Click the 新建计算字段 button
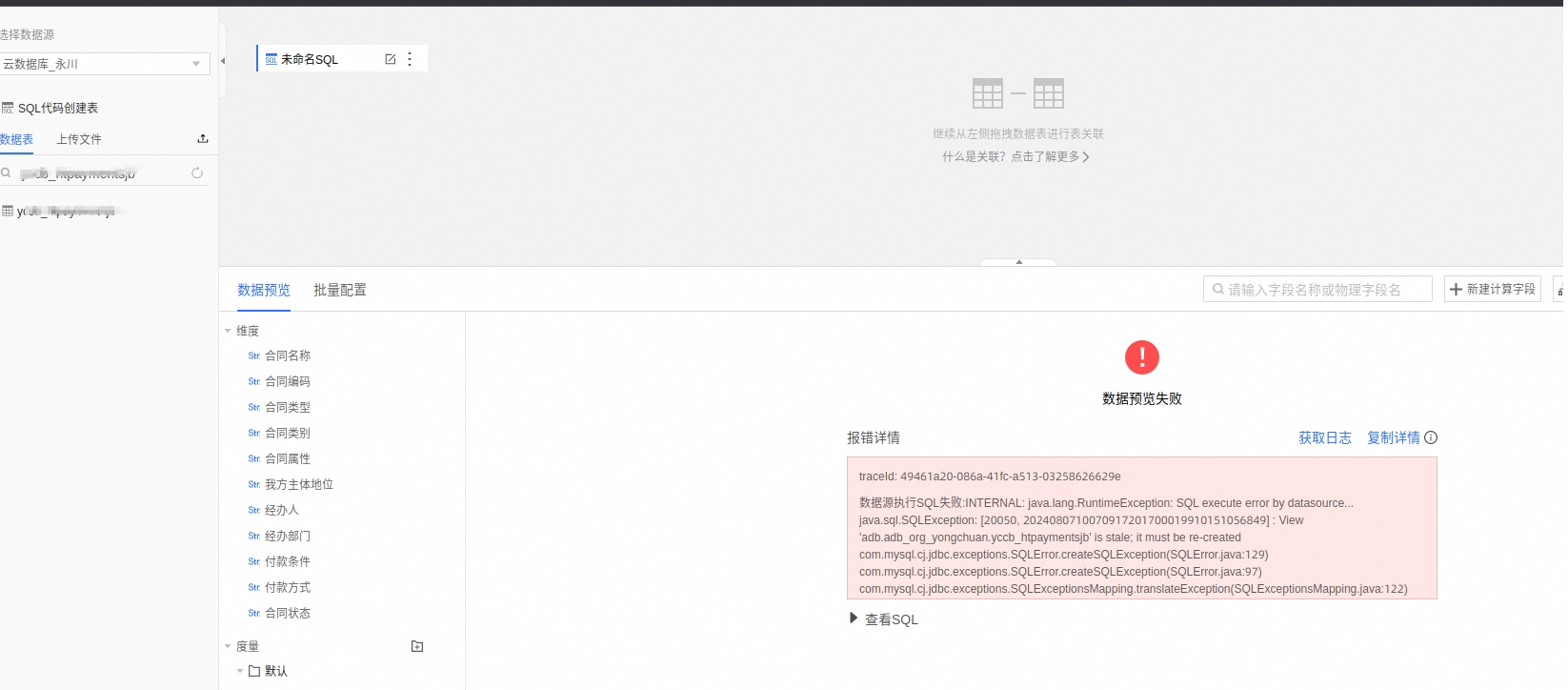 1492,289
